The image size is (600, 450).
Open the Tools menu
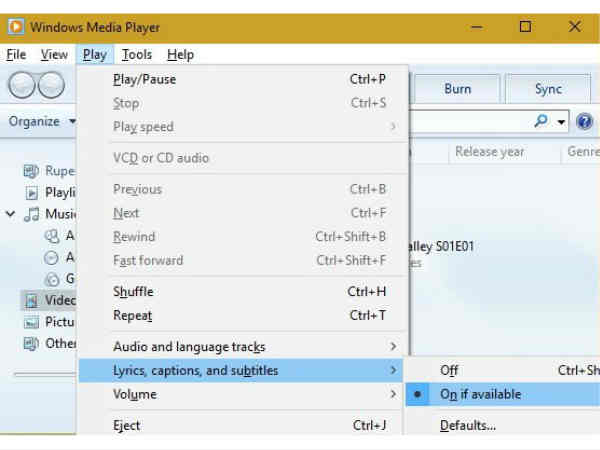point(137,55)
